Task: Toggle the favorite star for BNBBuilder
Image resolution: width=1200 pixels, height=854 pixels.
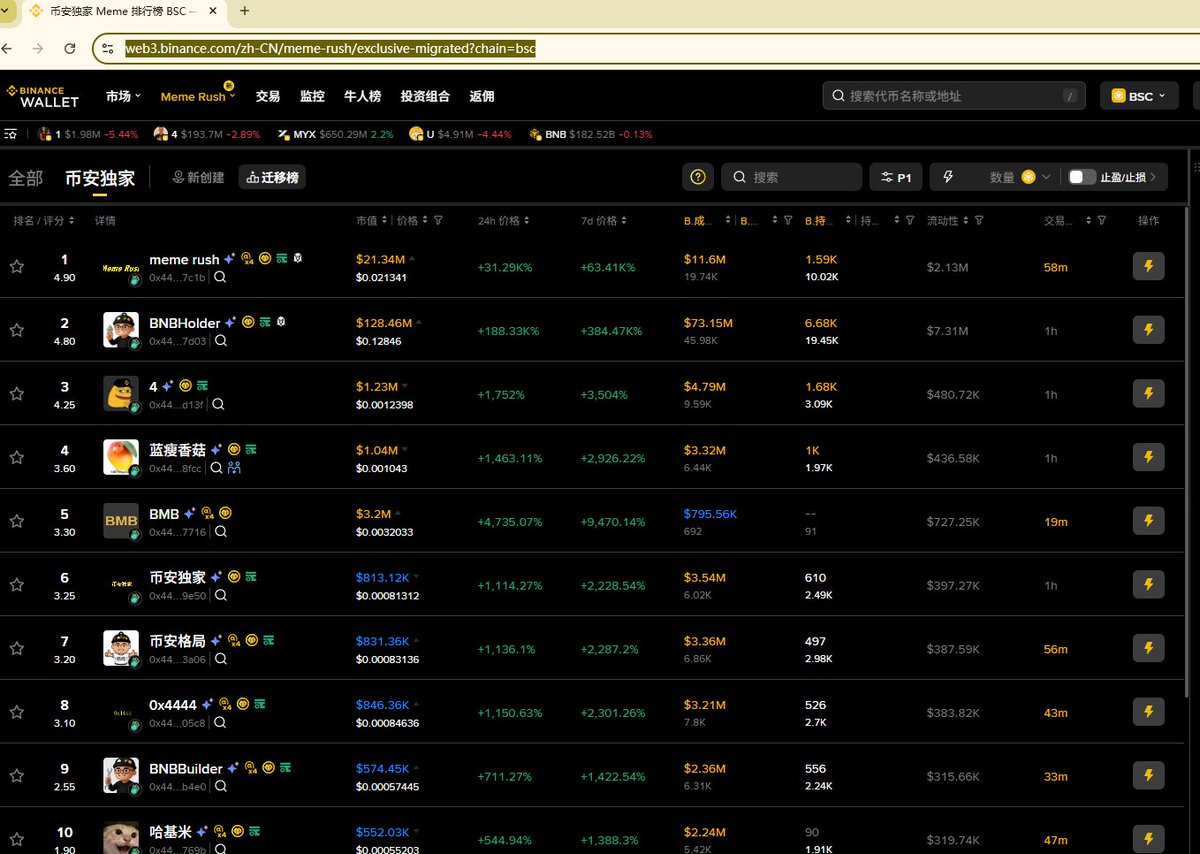Action: tap(17, 776)
